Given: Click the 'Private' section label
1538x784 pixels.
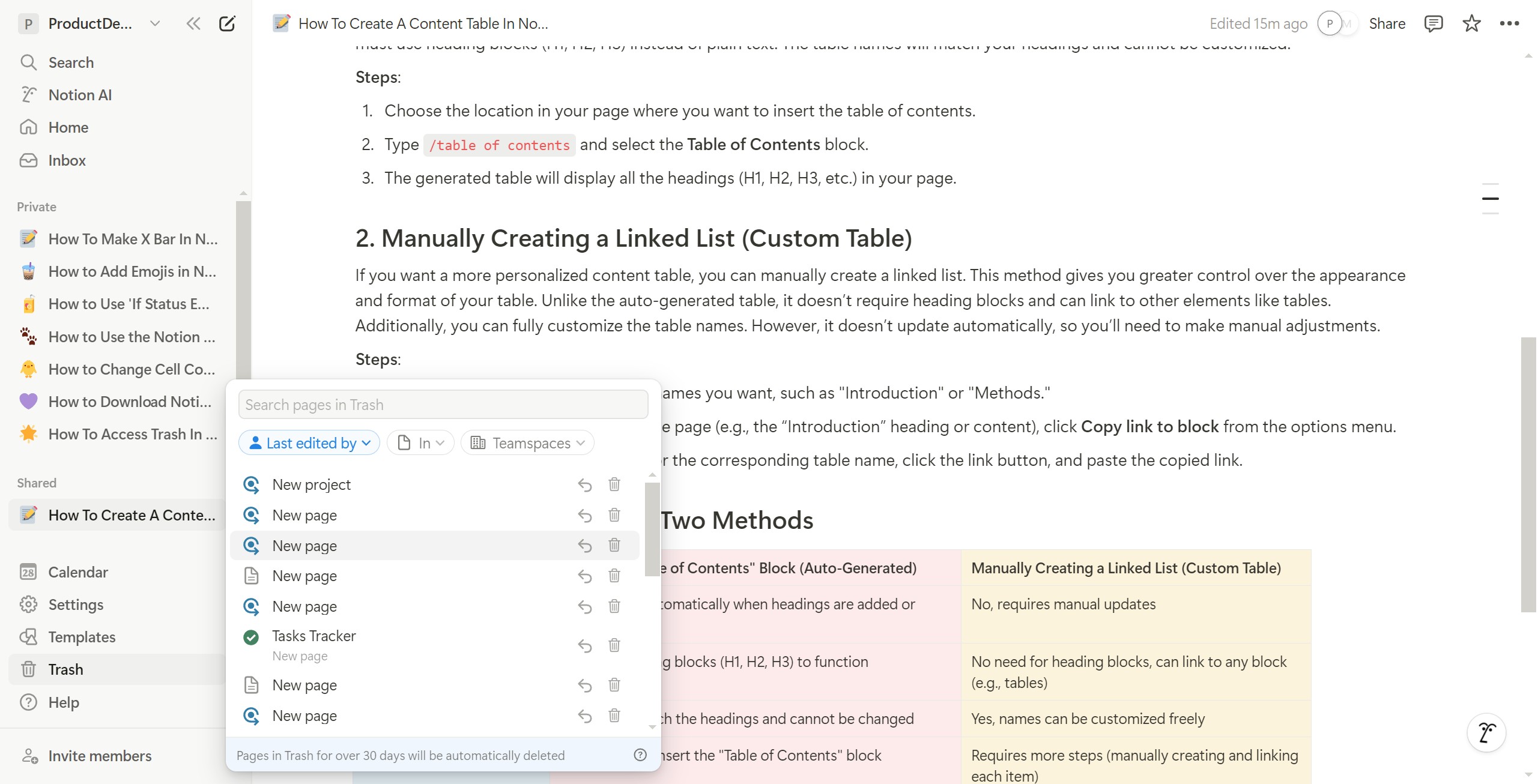Looking at the screenshot, I should click(37, 207).
